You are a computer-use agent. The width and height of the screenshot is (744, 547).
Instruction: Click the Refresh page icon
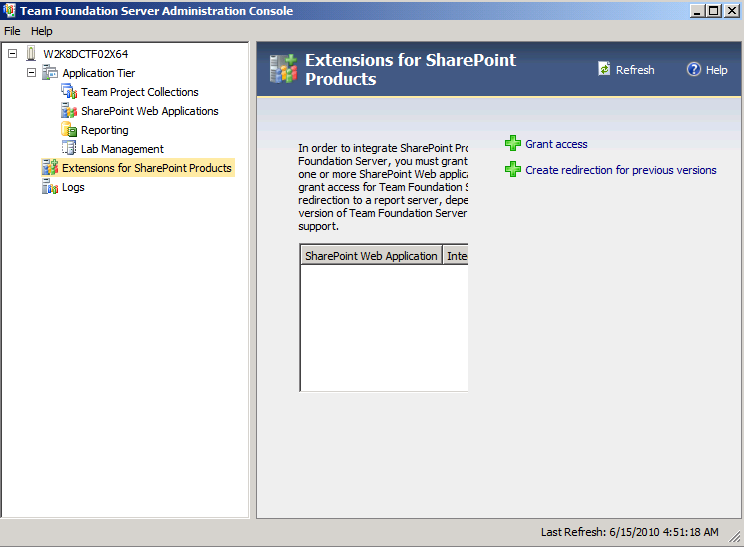[604, 69]
